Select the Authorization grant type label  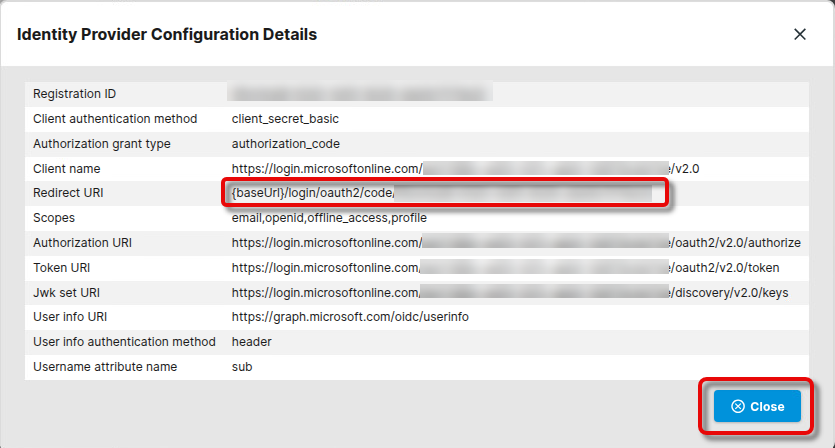[101, 144]
